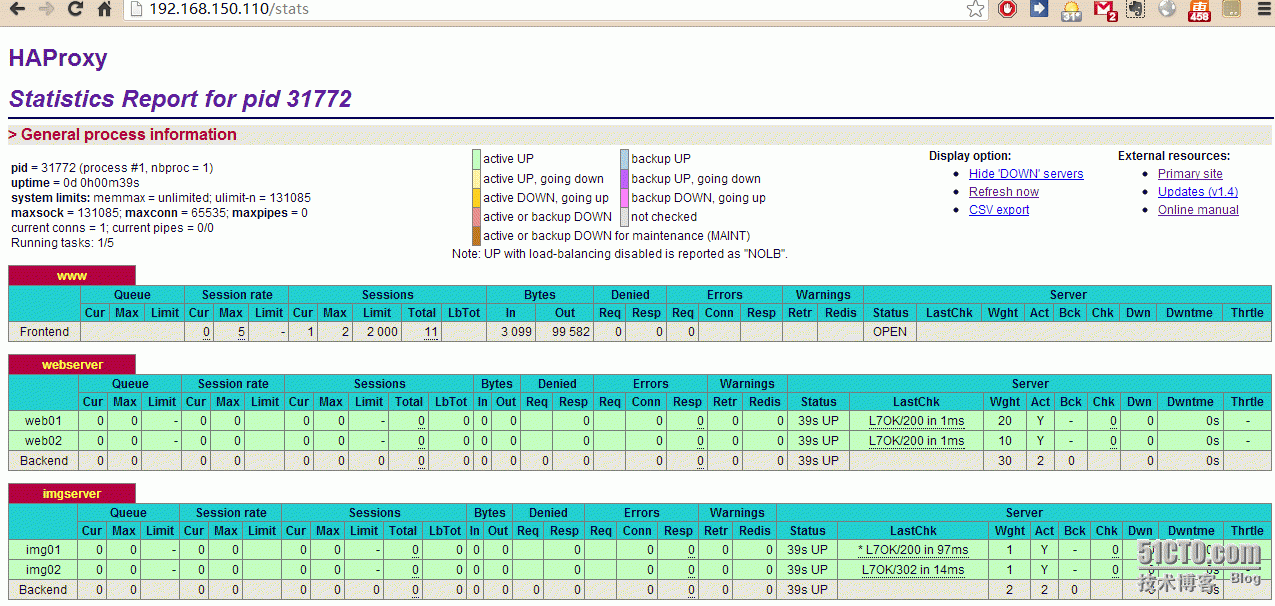Screen dimensions: 1275x606
Task: Bookmark this page with the star icon
Action: 975,10
